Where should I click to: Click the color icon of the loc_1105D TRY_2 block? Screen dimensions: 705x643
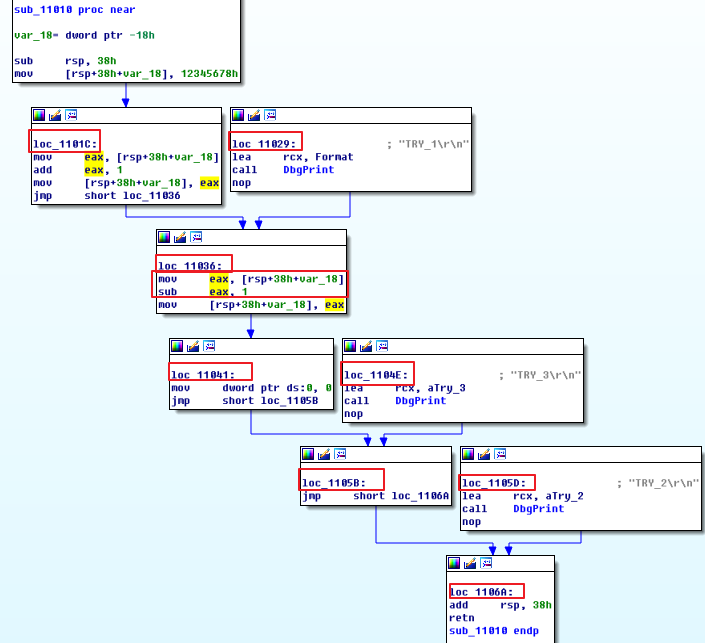coord(468,455)
